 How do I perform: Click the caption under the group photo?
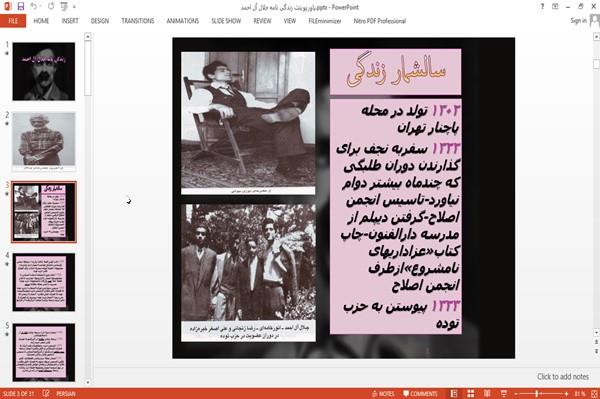[249, 332]
